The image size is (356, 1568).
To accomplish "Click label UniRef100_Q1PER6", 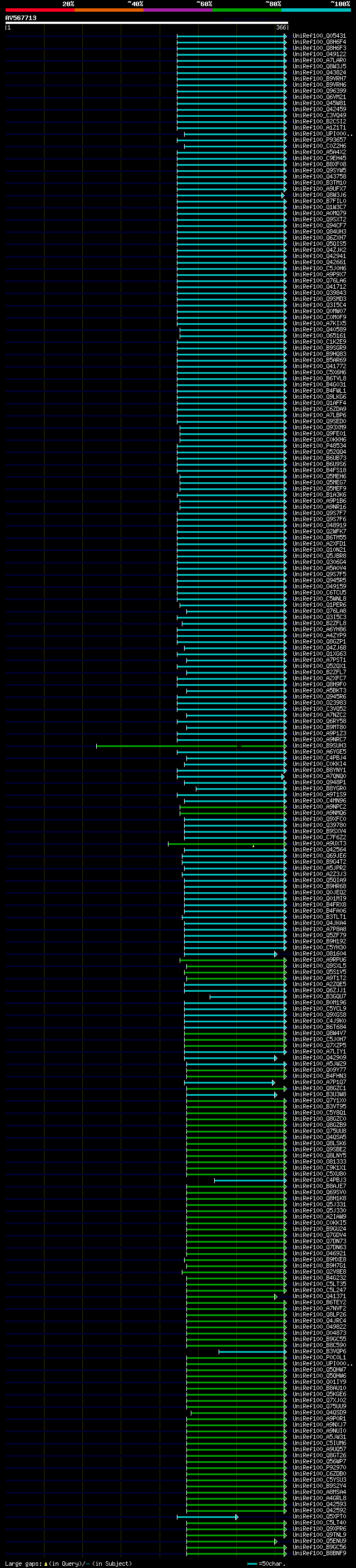I will [319, 605].
